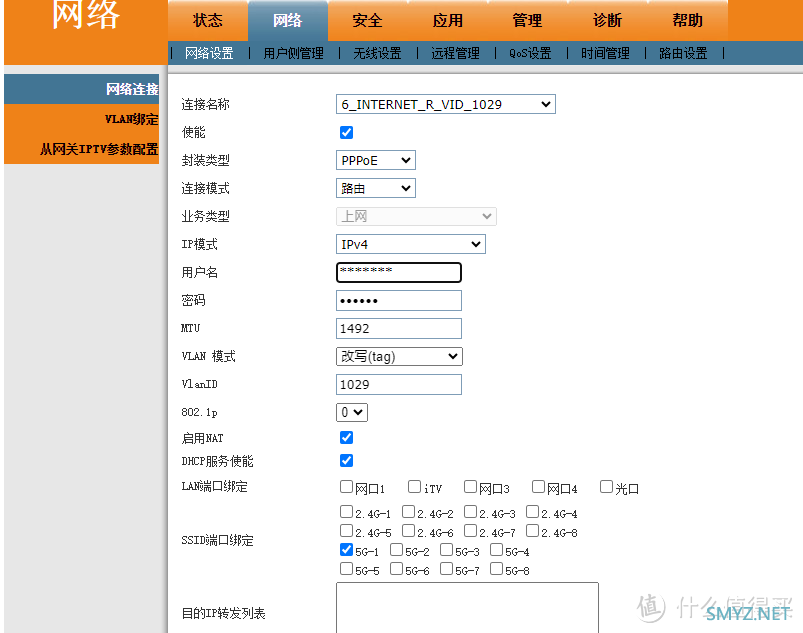
Task: Click the disabled 业务类型 上网 dropdown
Action: 416,216
